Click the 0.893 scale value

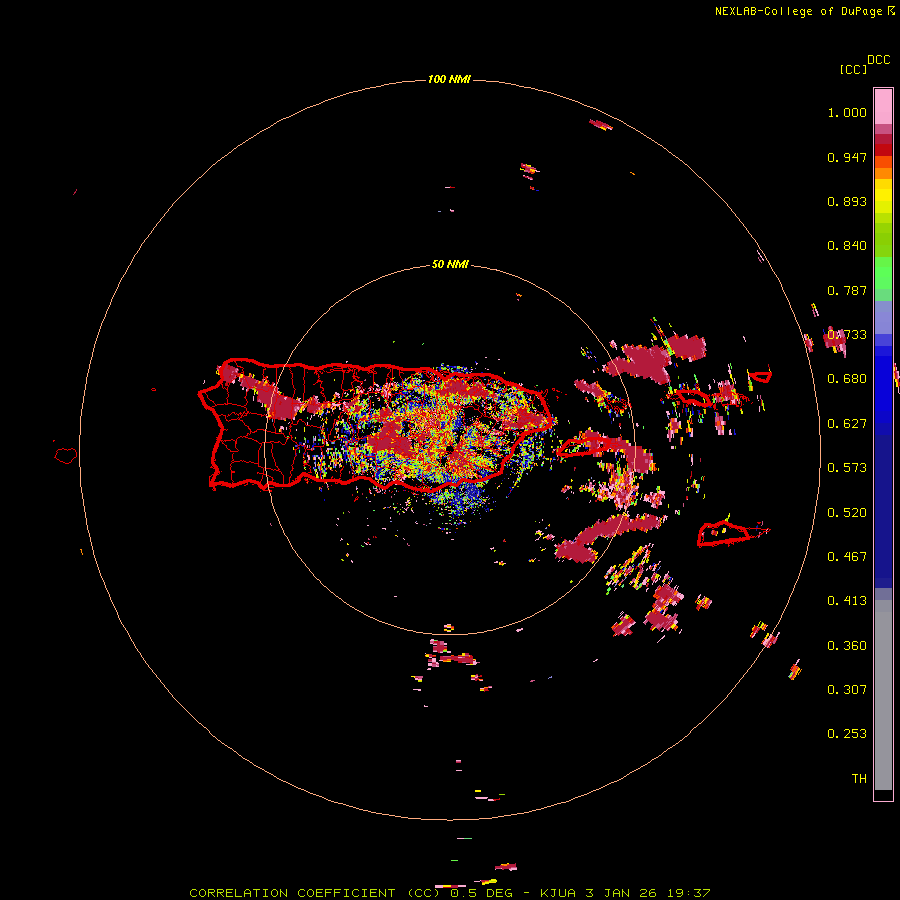point(847,201)
